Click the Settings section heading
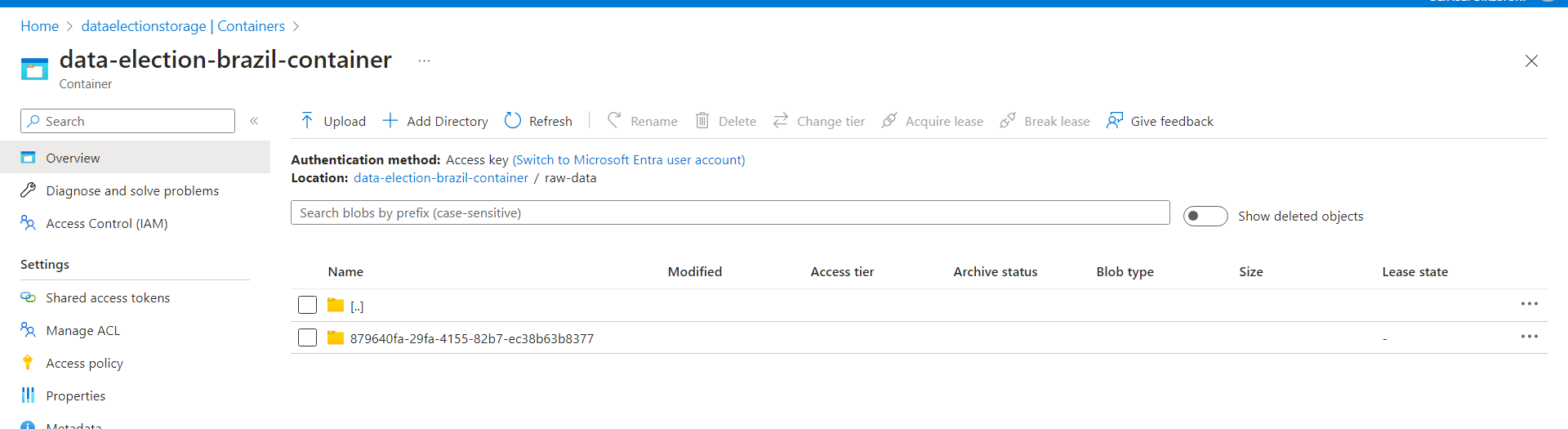This screenshot has height=429, width=1568. (45, 265)
